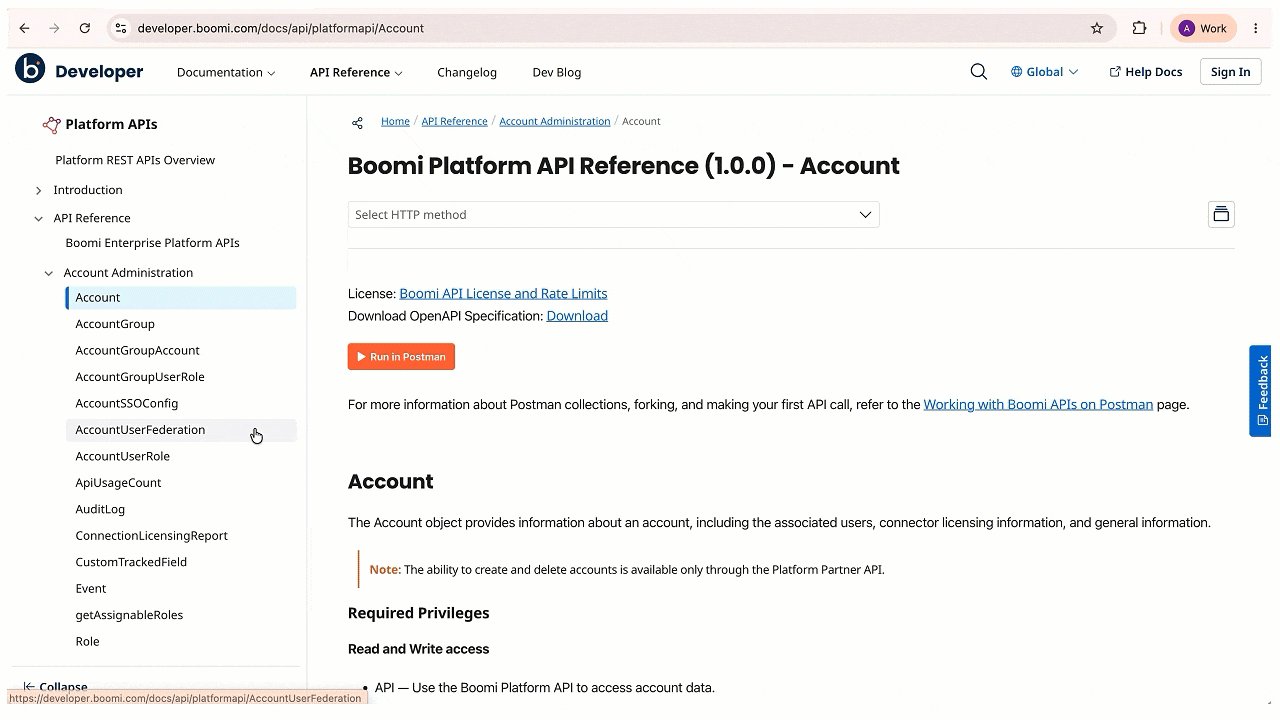Go to Home breadcrumb link
Image resolution: width=1280 pixels, height=720 pixels.
point(395,121)
